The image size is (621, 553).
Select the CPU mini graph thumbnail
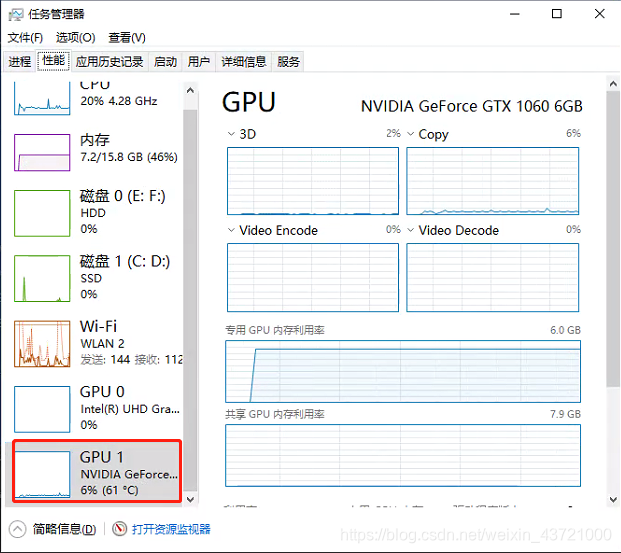pyautogui.click(x=42, y=98)
